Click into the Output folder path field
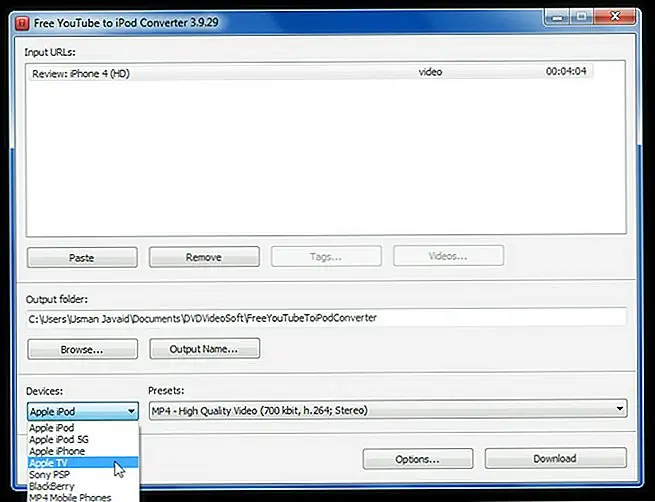The image size is (655, 502). tap(326, 317)
